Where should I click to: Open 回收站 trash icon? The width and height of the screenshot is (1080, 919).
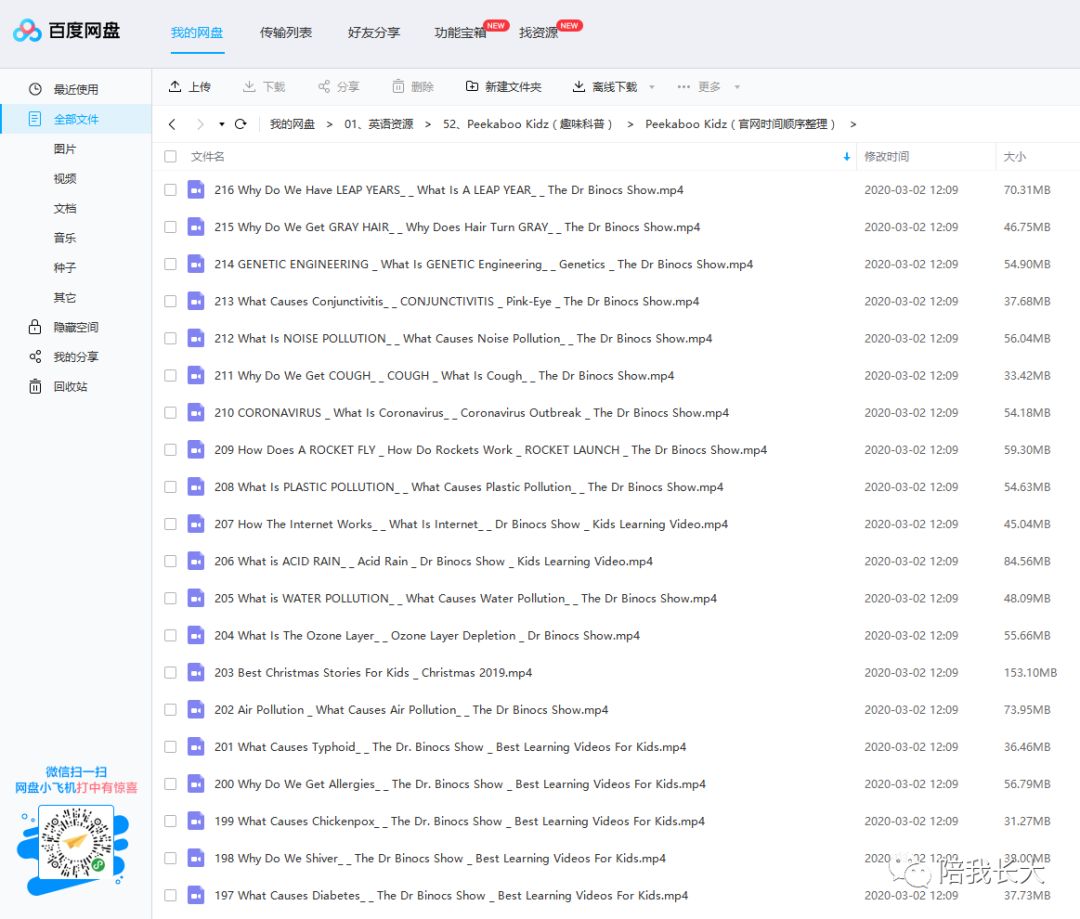[35, 386]
